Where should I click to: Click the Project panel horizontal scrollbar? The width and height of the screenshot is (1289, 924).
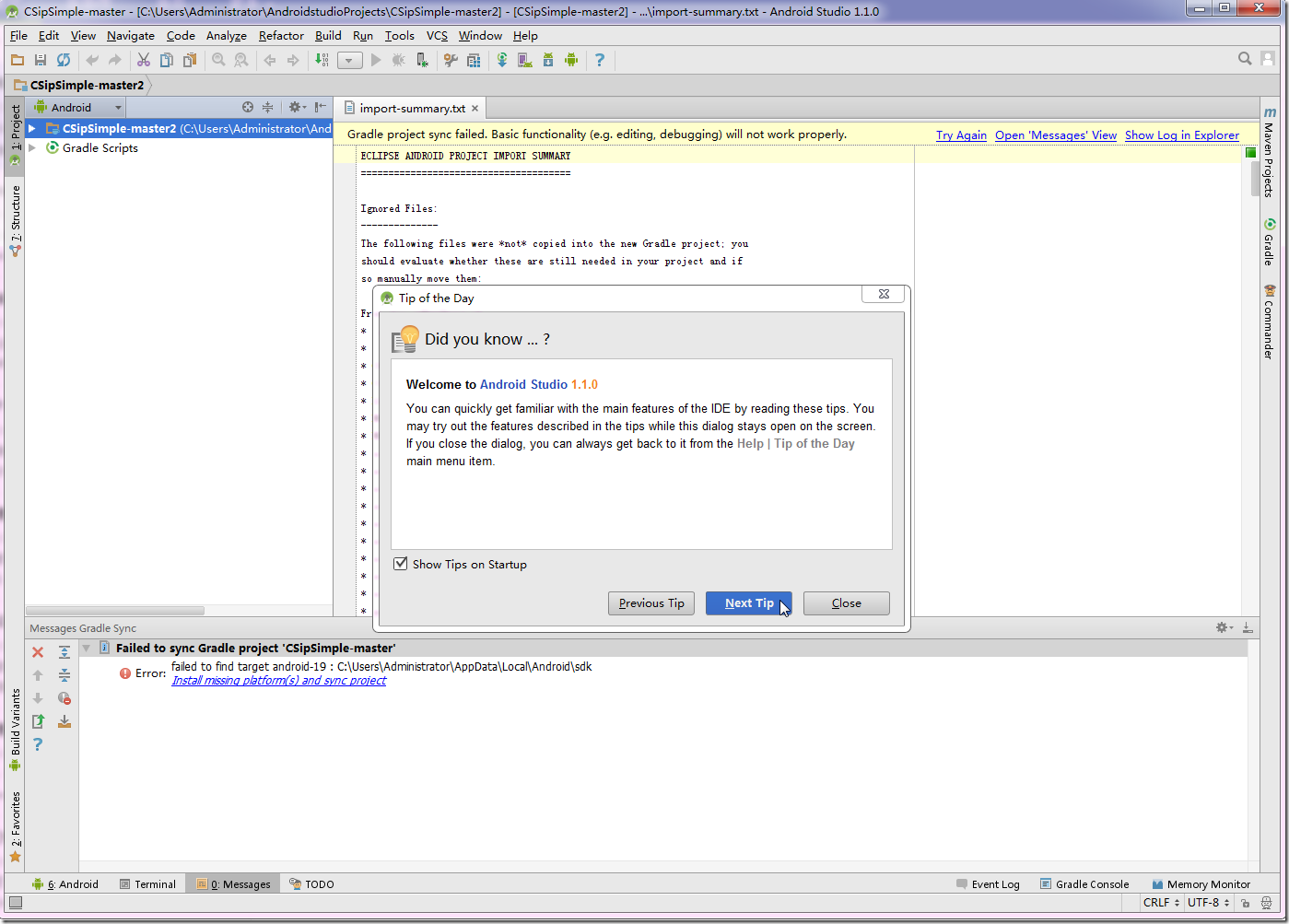pos(115,611)
